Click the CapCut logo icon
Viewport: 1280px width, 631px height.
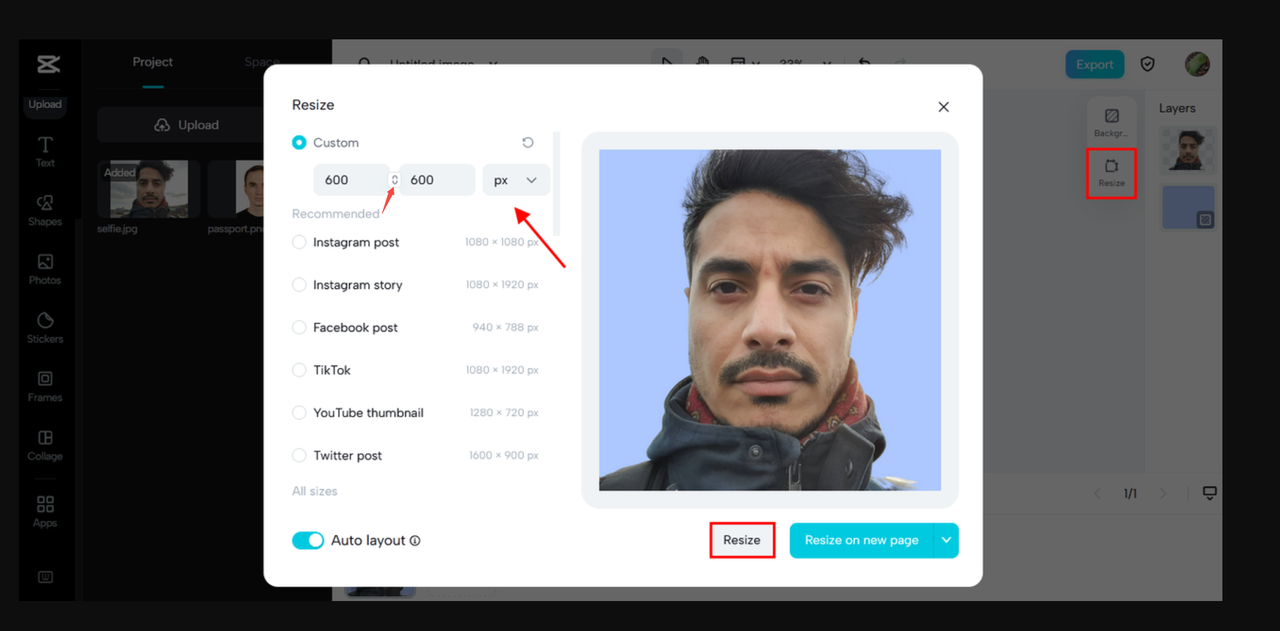tap(48, 65)
